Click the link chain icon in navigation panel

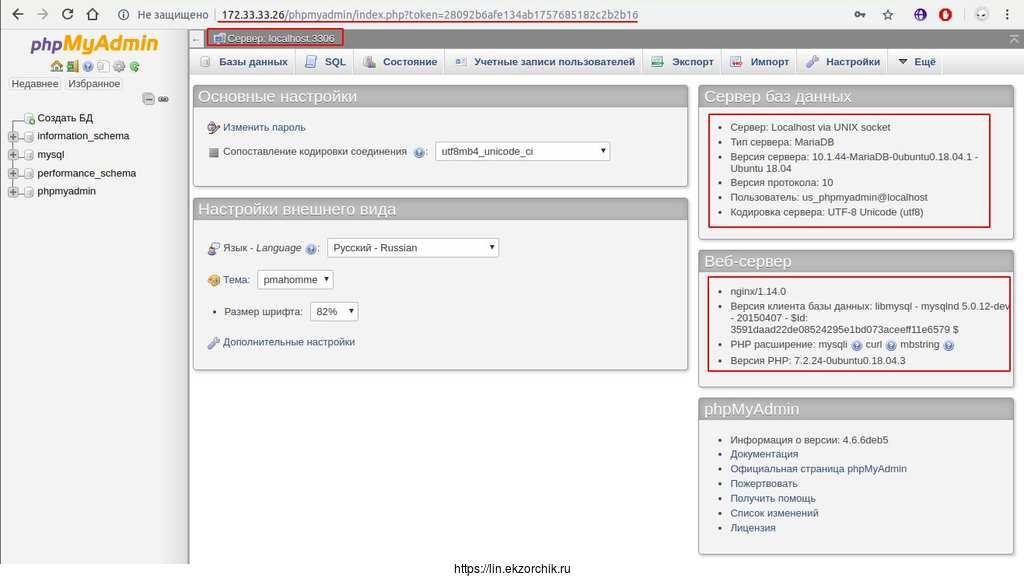pyautogui.click(x=163, y=99)
